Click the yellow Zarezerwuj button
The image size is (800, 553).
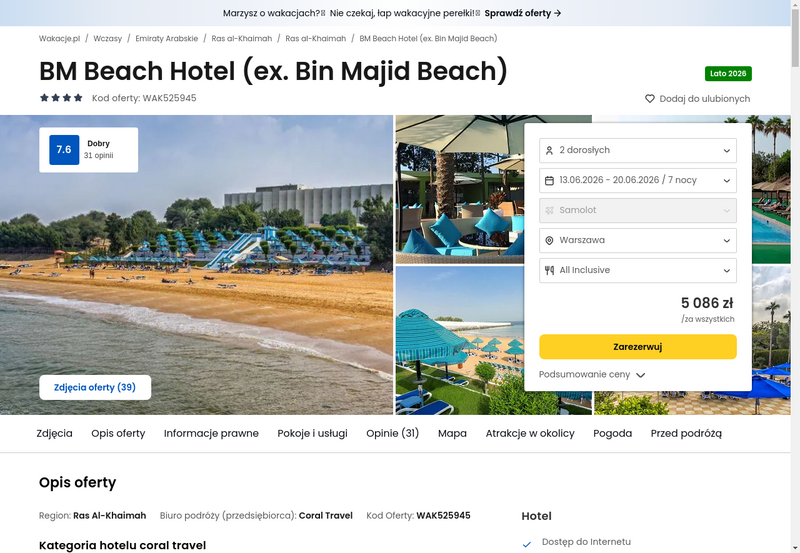click(638, 347)
